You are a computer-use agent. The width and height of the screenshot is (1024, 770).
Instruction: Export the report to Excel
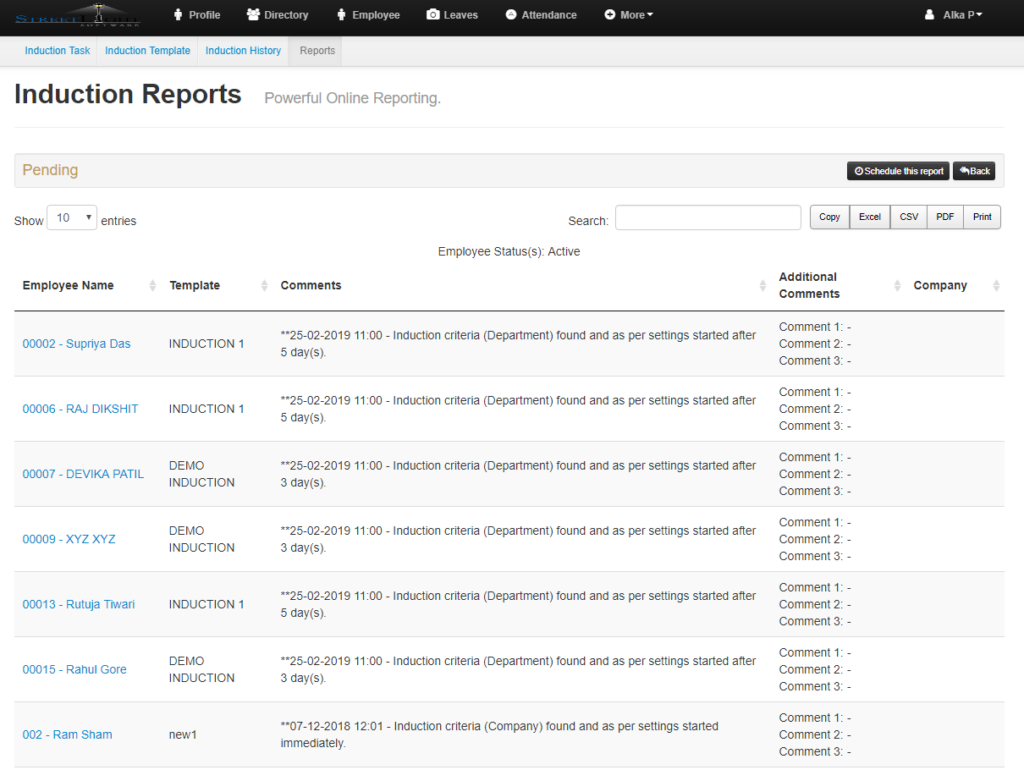tap(868, 216)
